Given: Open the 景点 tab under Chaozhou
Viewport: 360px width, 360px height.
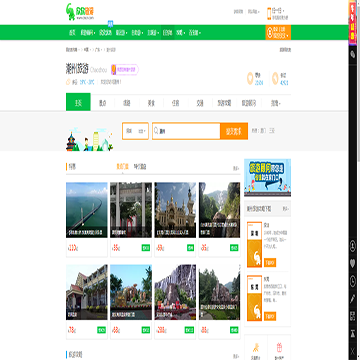Looking at the screenshot, I should (103, 104).
